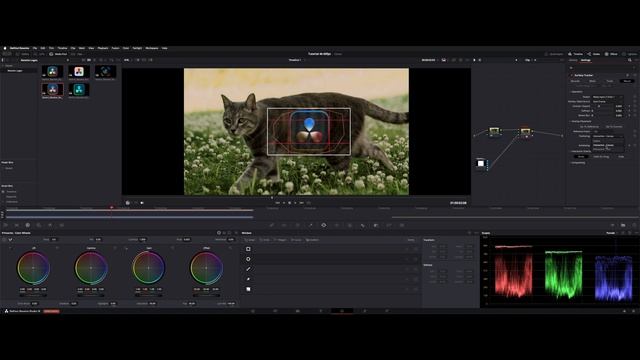
Task: Select the Polygon pen window shape
Action: (248, 269)
